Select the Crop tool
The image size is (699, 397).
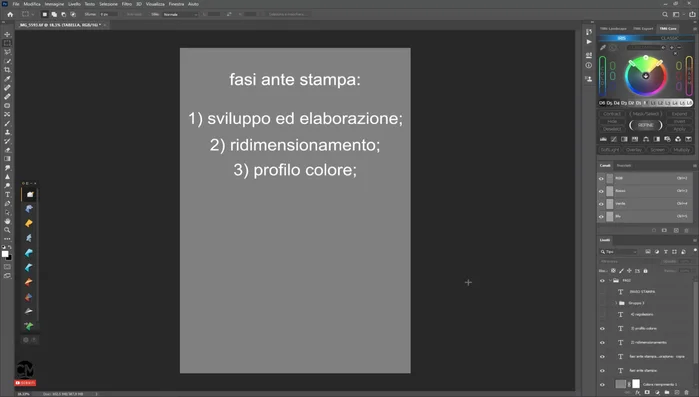7,70
